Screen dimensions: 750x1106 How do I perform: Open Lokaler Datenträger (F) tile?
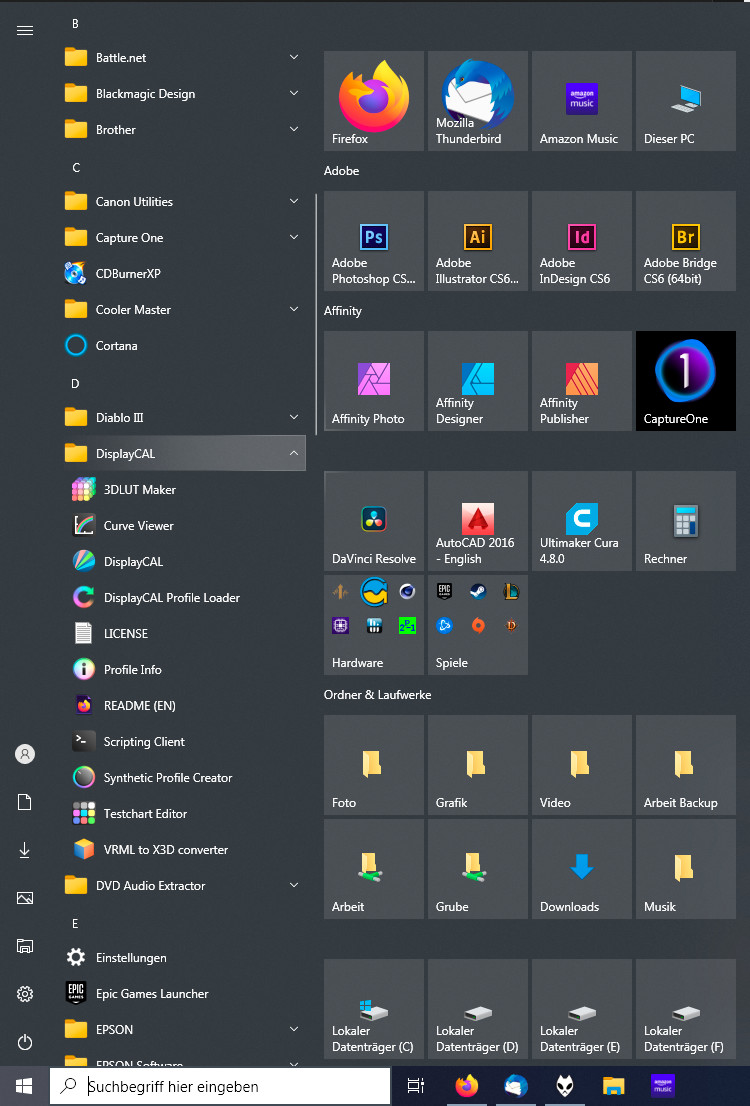pos(685,1009)
